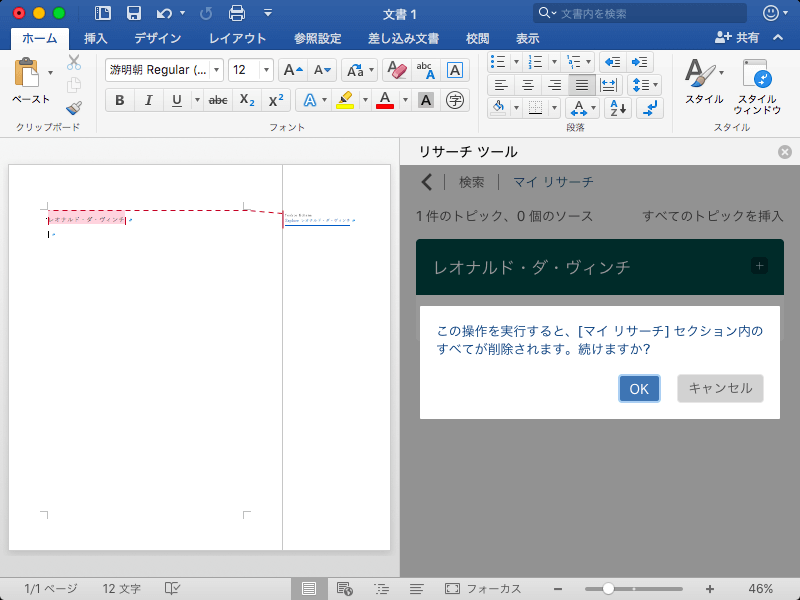This screenshot has height=600, width=800.
Task: Toggle strikethrough on the text
Action: pos(217,100)
